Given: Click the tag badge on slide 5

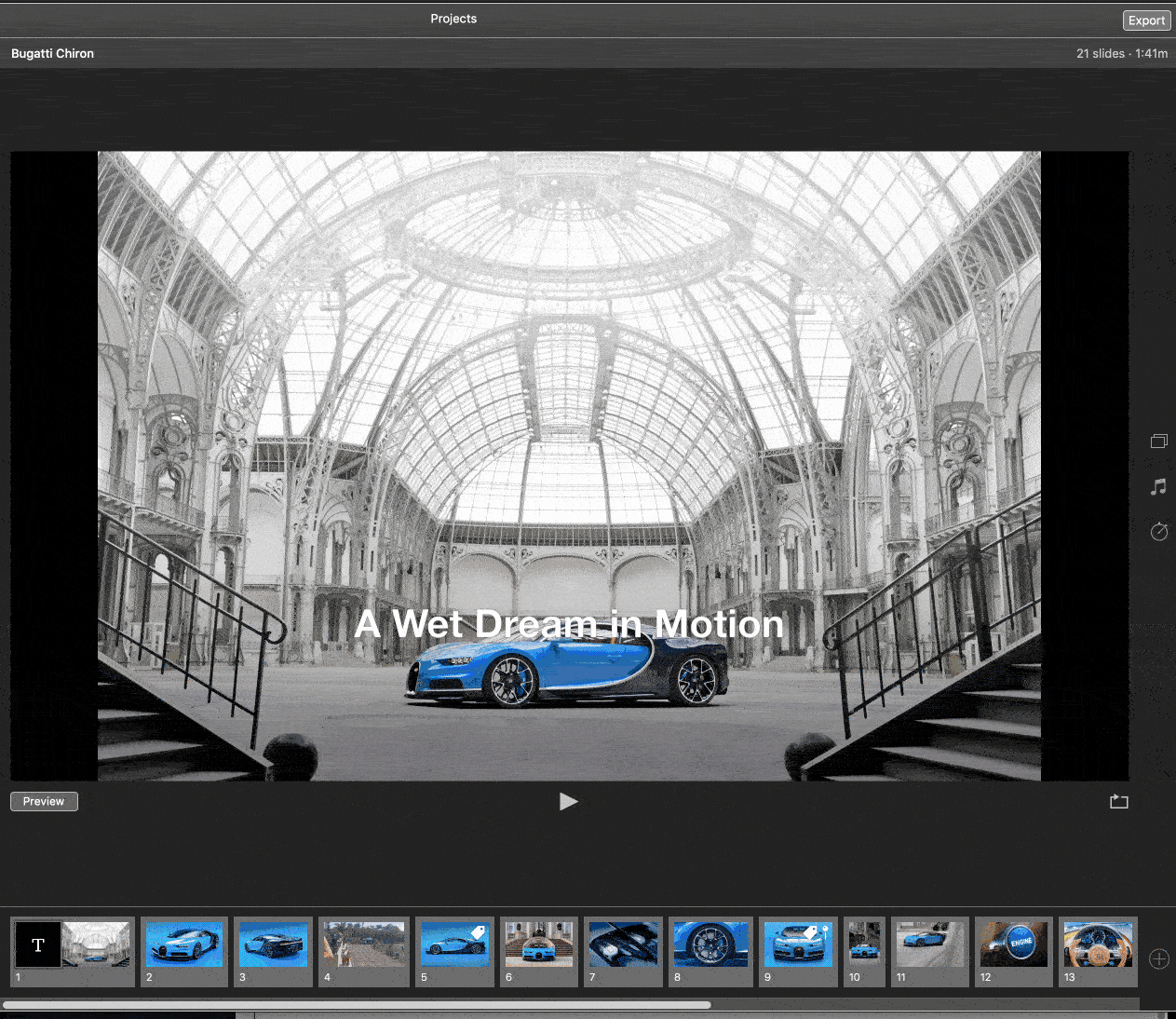Looking at the screenshot, I should pyautogui.click(x=478, y=932).
